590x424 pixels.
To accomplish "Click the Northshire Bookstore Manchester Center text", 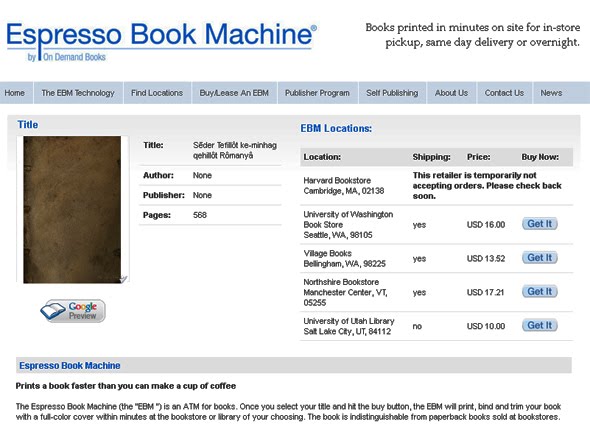I will (345, 292).
